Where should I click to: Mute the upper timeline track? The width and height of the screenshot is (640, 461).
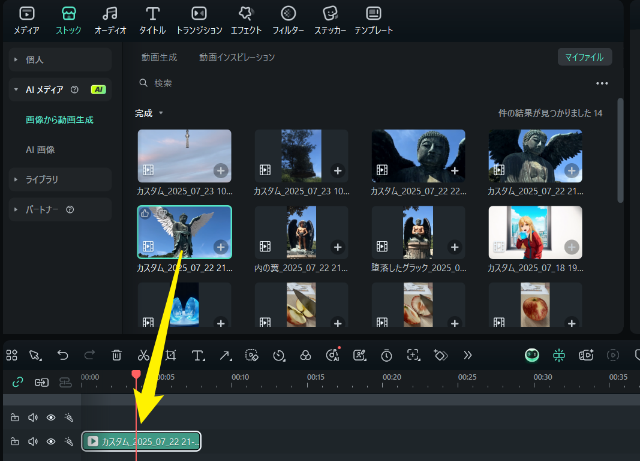pyautogui.click(x=33, y=417)
